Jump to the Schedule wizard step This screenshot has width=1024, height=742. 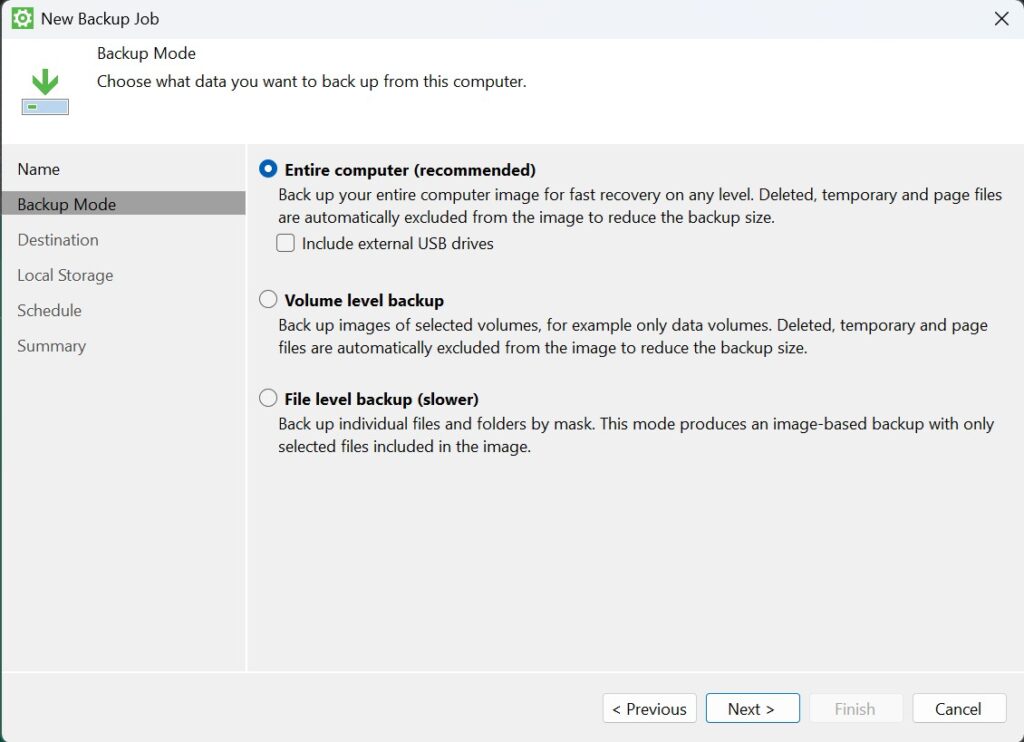(49, 310)
